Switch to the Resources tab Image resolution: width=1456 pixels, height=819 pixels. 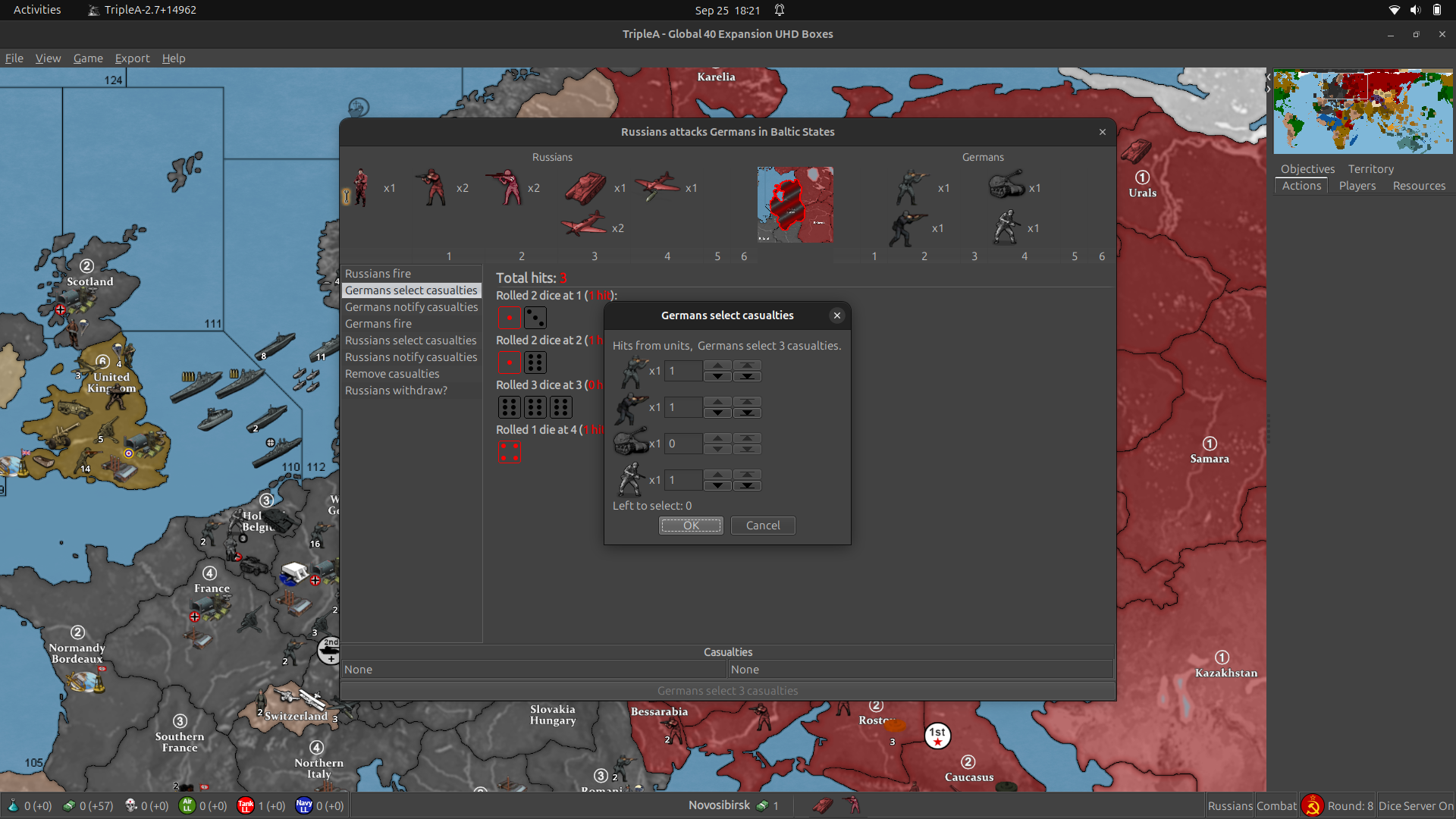pos(1419,186)
